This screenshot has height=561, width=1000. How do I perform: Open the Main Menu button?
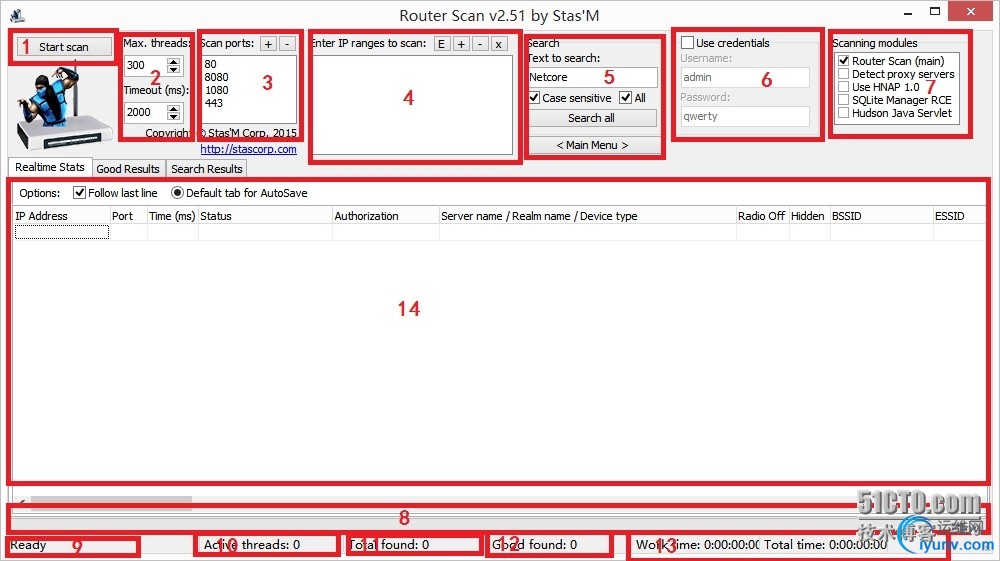(592, 145)
